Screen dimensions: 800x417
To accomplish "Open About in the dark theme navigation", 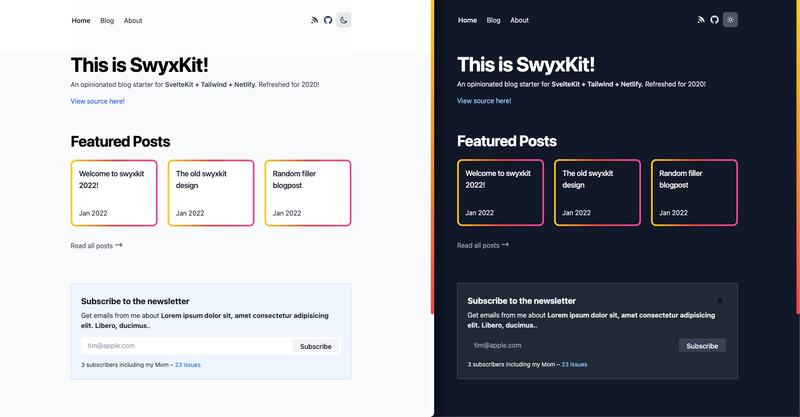I will (519, 20).
